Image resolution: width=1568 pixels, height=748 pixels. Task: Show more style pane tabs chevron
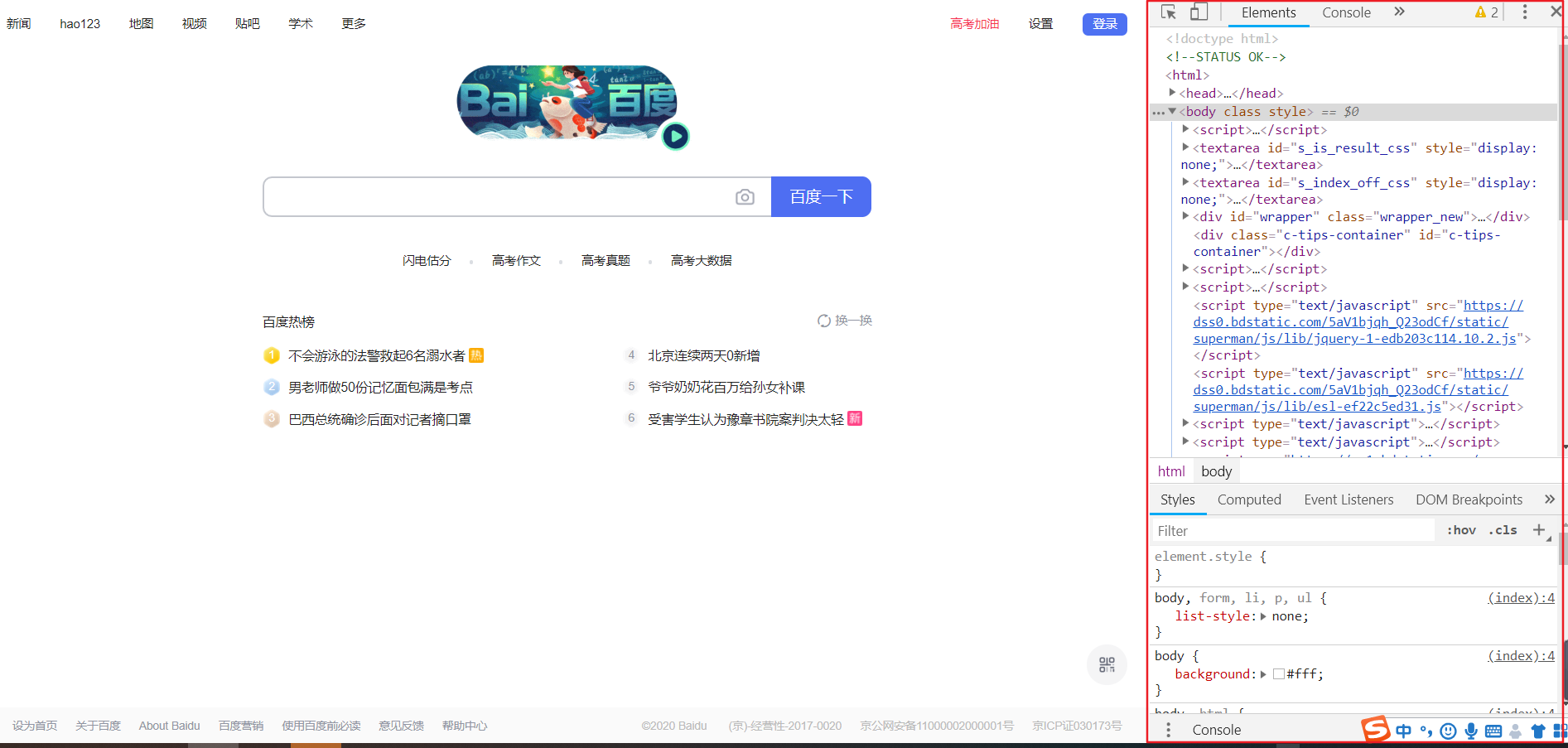(x=1549, y=499)
